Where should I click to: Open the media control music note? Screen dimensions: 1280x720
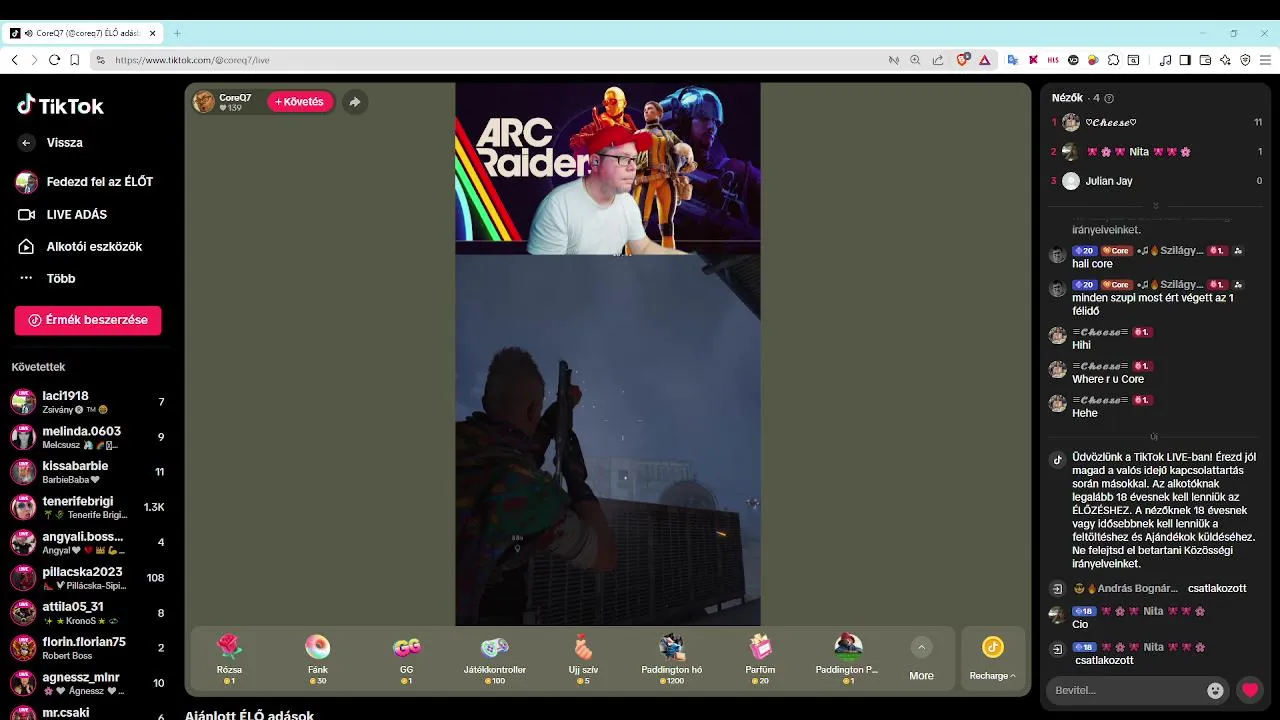(1165, 60)
